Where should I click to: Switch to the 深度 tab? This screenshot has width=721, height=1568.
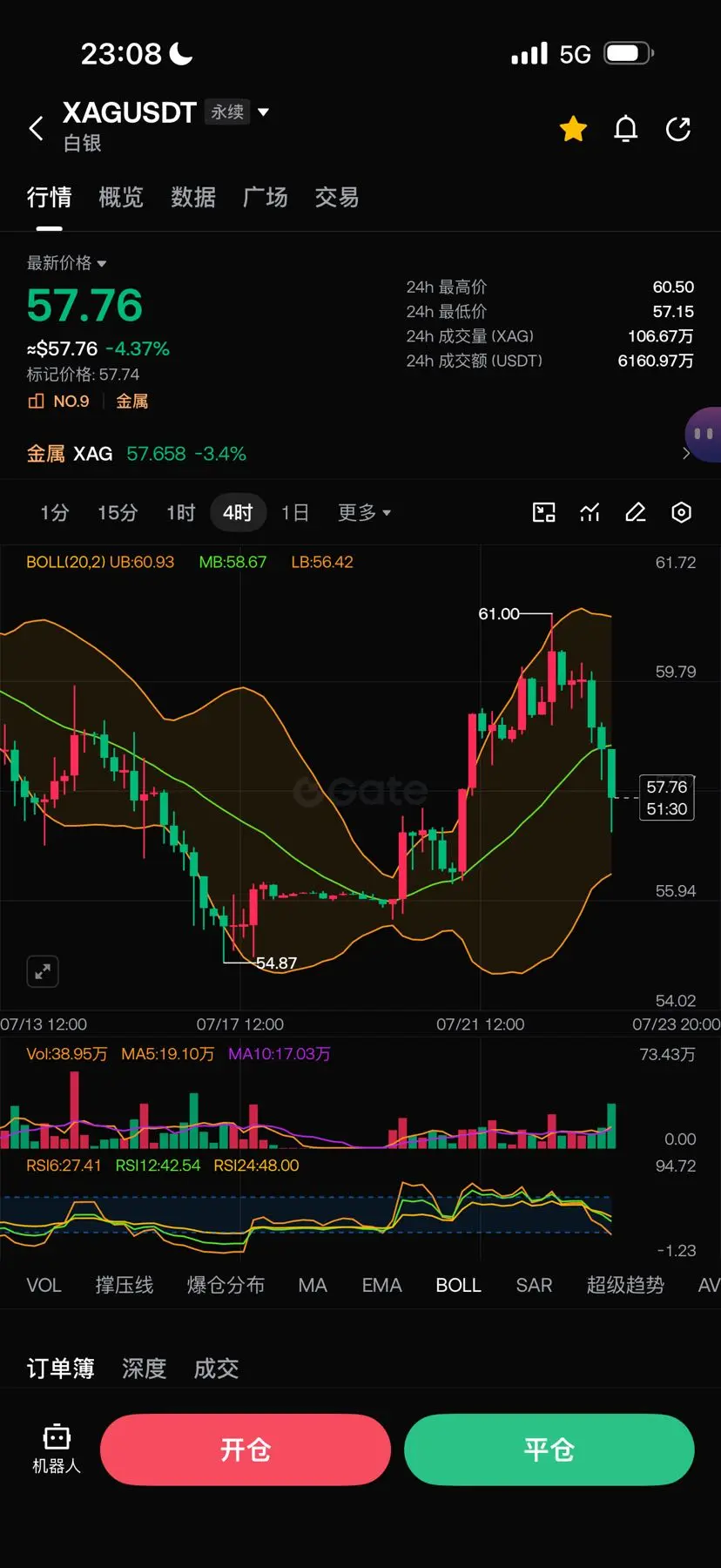[x=144, y=1369]
